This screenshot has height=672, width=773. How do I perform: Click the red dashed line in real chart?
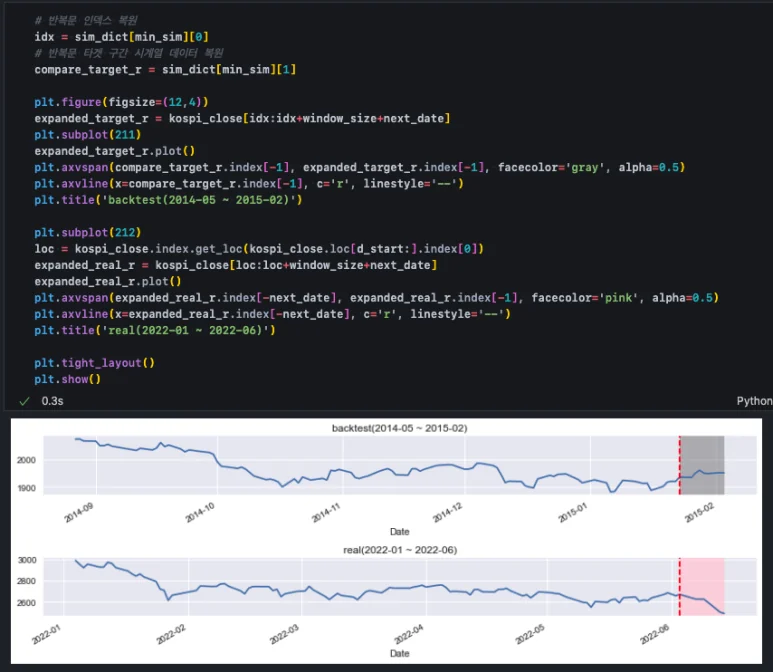(x=680, y=585)
